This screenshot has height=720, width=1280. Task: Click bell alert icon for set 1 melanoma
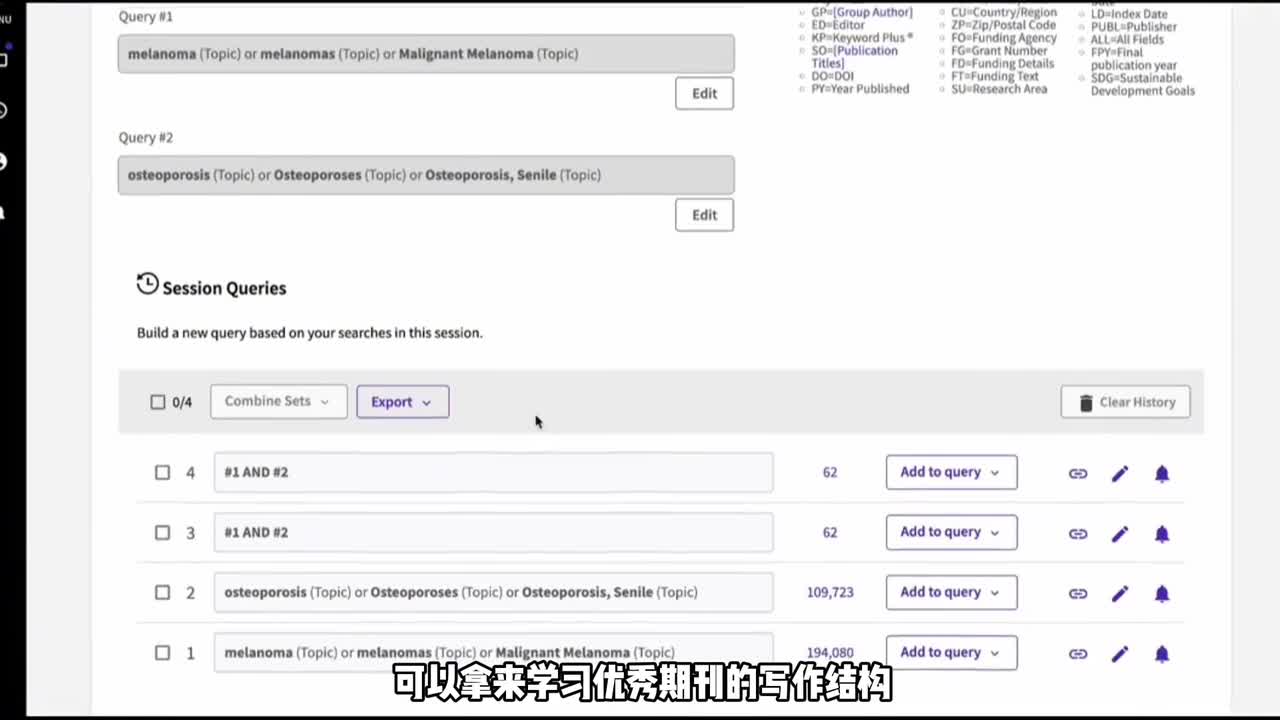coord(1161,654)
